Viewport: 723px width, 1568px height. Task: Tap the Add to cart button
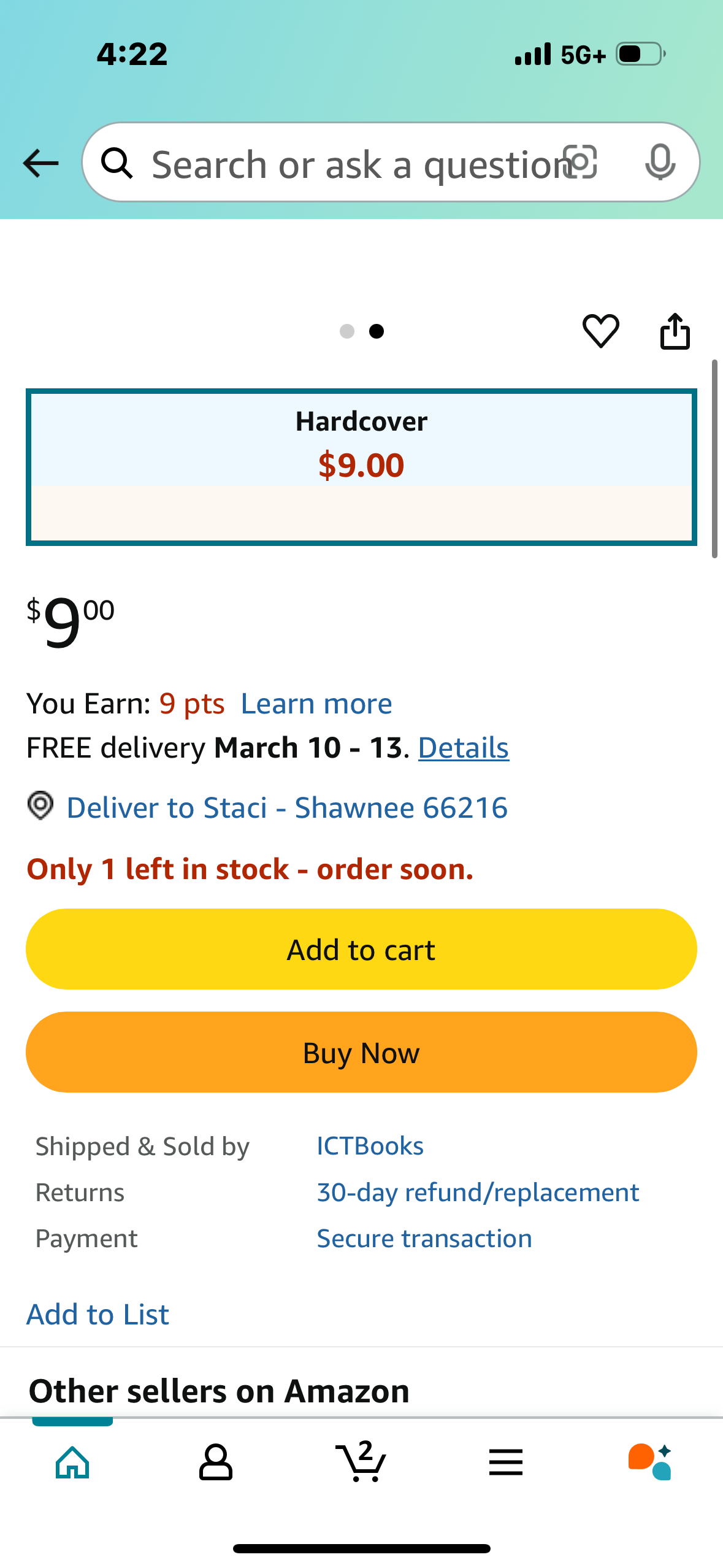(361, 949)
